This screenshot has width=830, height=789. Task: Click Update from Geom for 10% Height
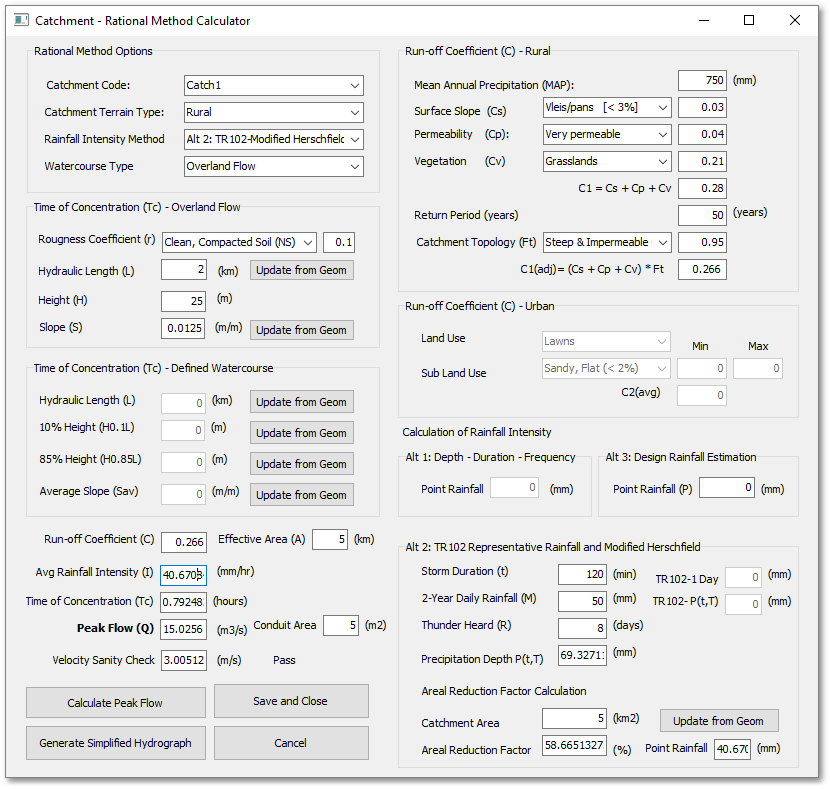click(x=302, y=433)
